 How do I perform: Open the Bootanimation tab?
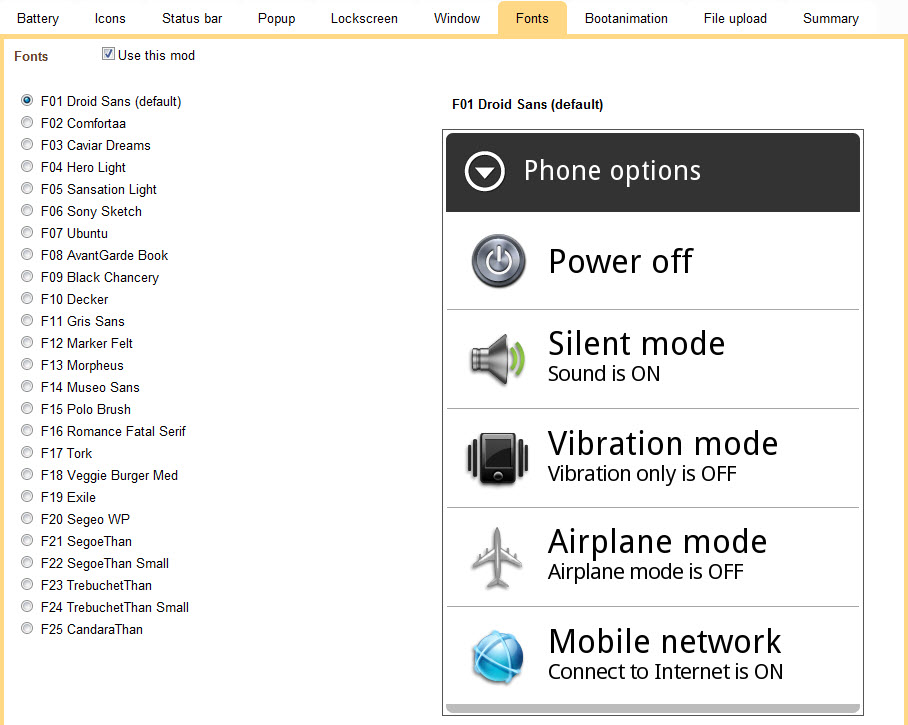tap(626, 19)
